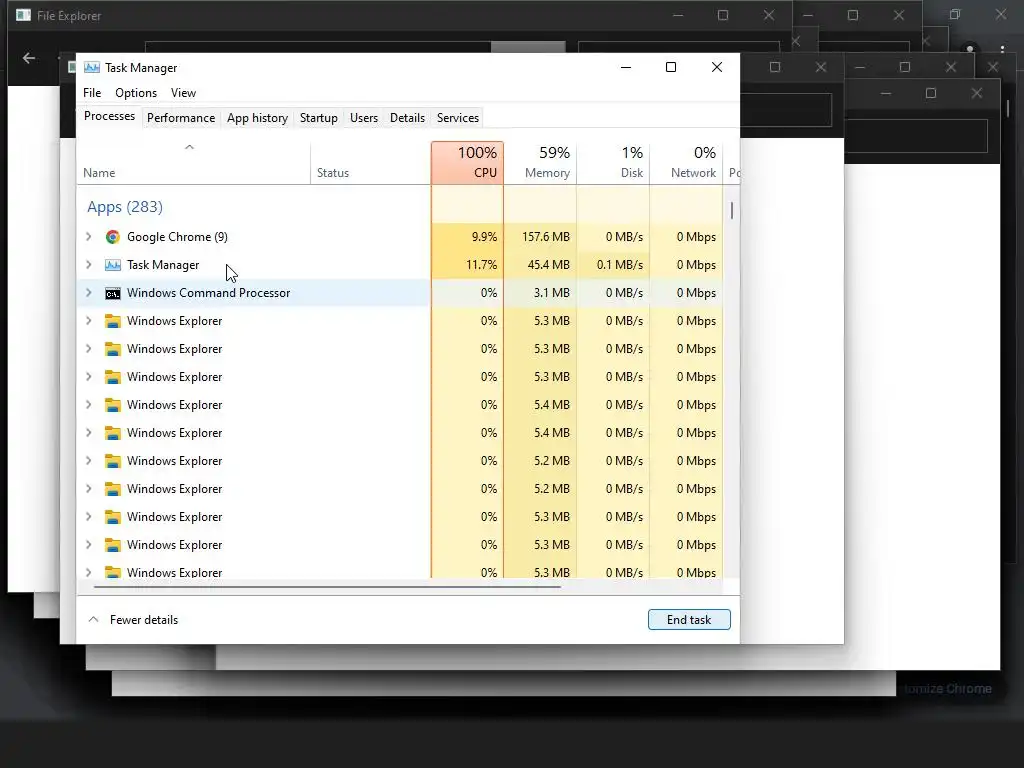Click Chrome's 9.9% CPU value
The image size is (1024, 768).
(x=484, y=237)
